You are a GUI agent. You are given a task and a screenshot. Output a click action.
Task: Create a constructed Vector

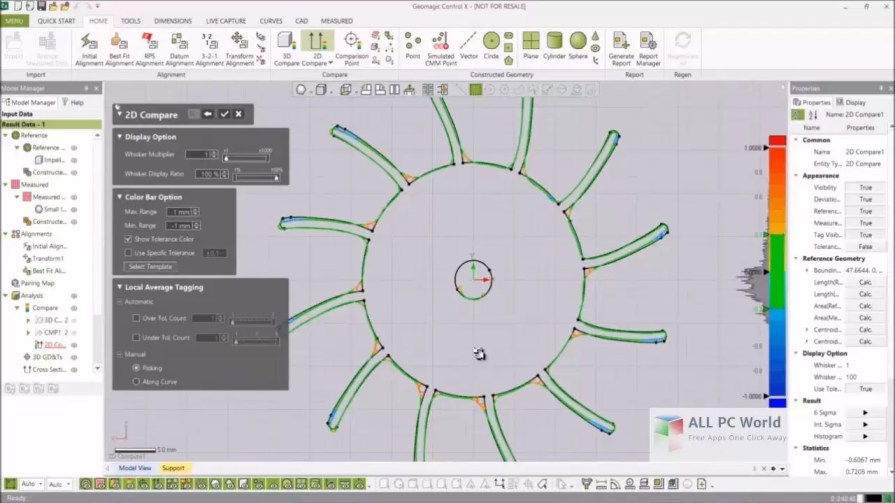coord(469,46)
